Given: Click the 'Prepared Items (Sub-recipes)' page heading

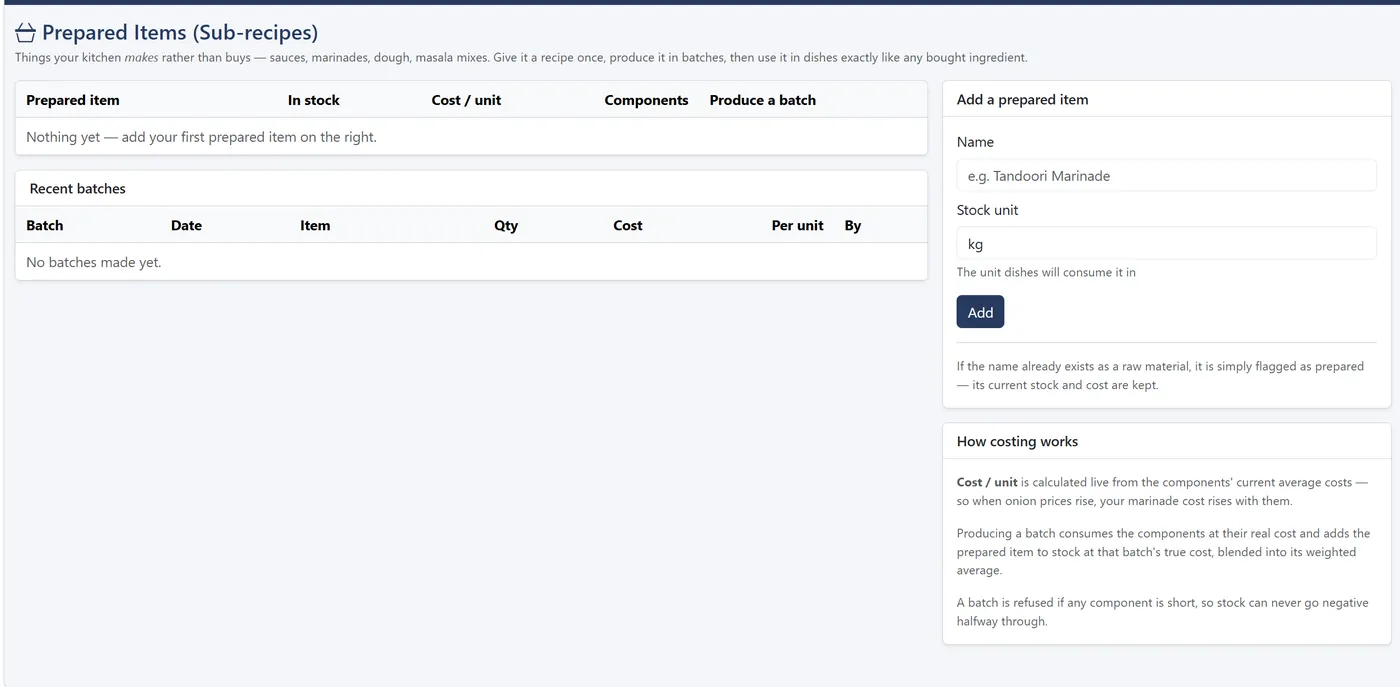Looking at the screenshot, I should coord(180,33).
